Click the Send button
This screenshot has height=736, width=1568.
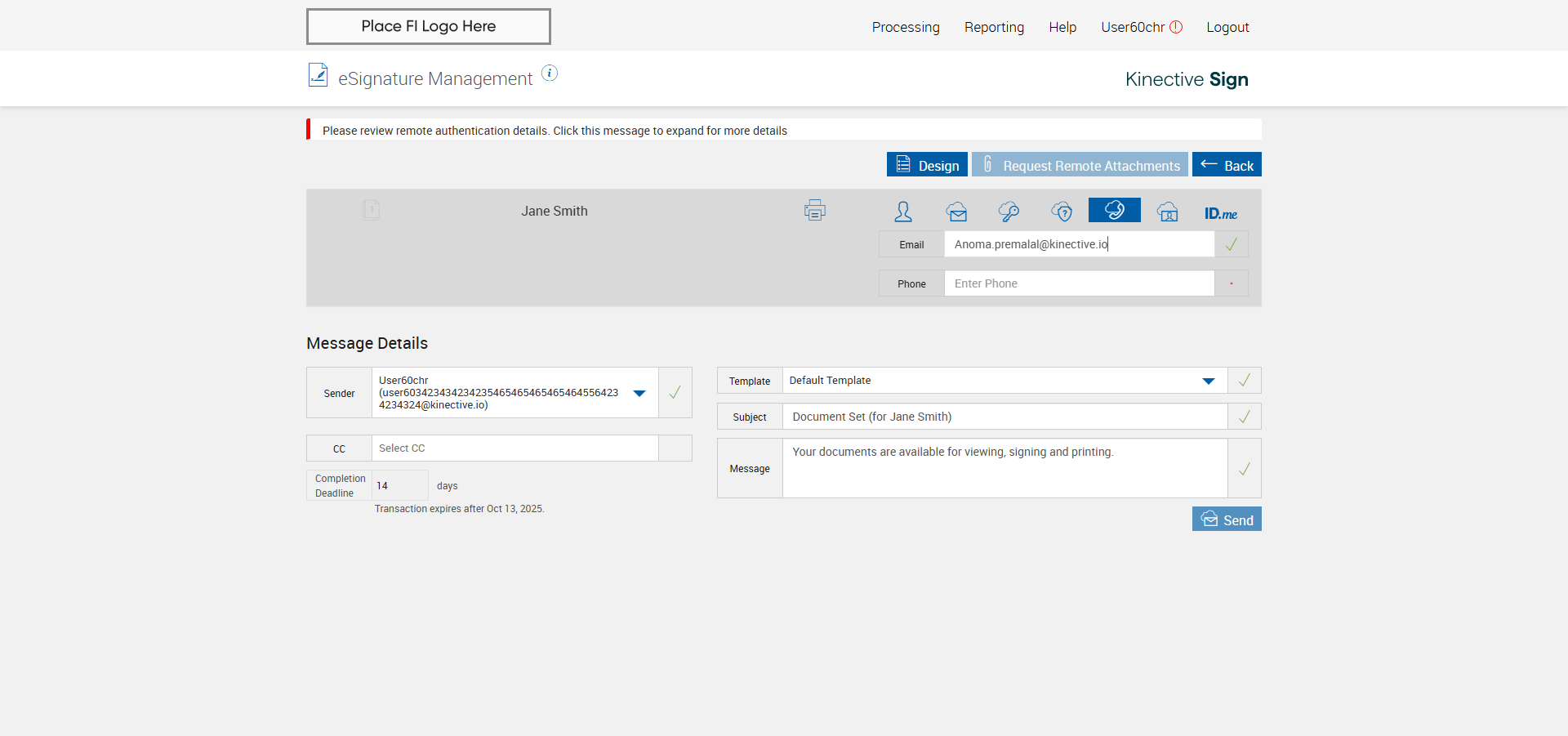[1226, 520]
